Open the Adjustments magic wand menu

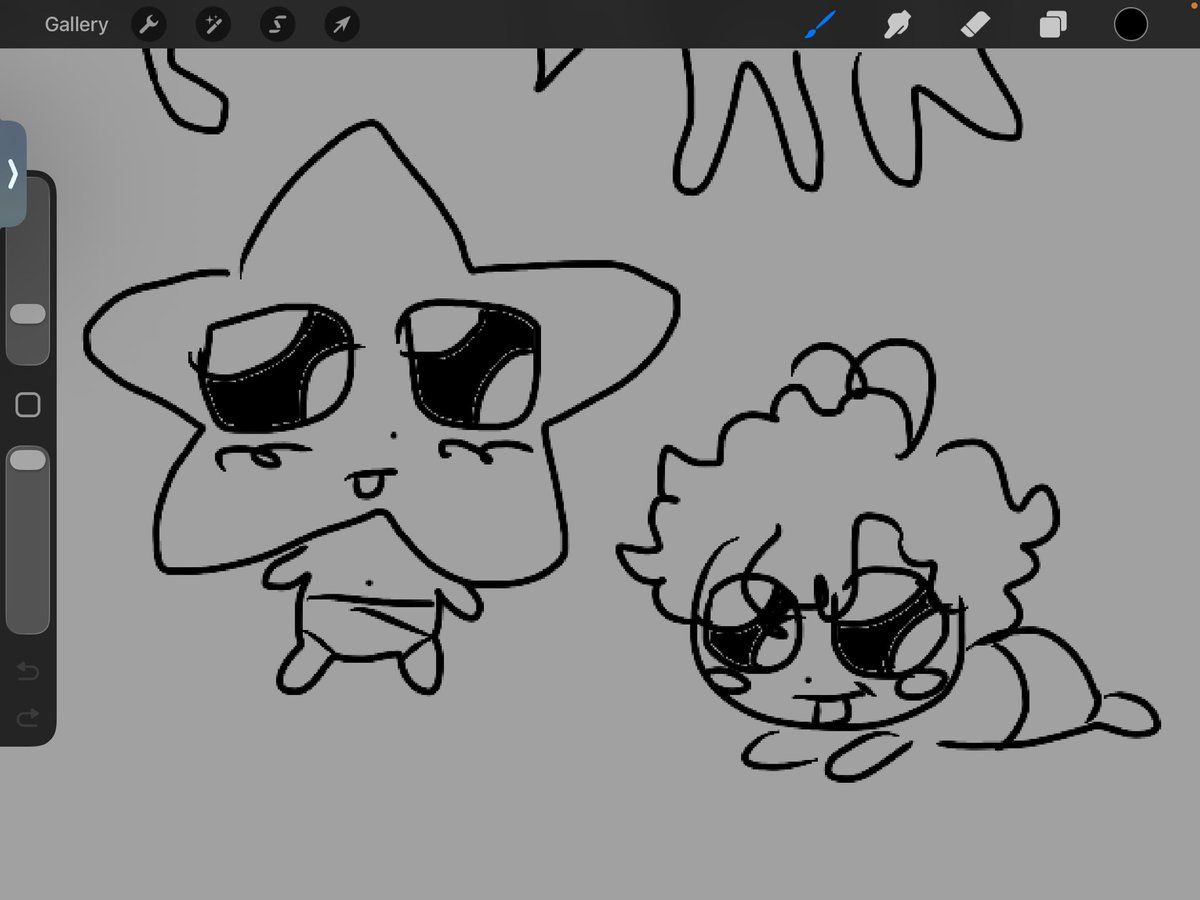click(x=213, y=25)
